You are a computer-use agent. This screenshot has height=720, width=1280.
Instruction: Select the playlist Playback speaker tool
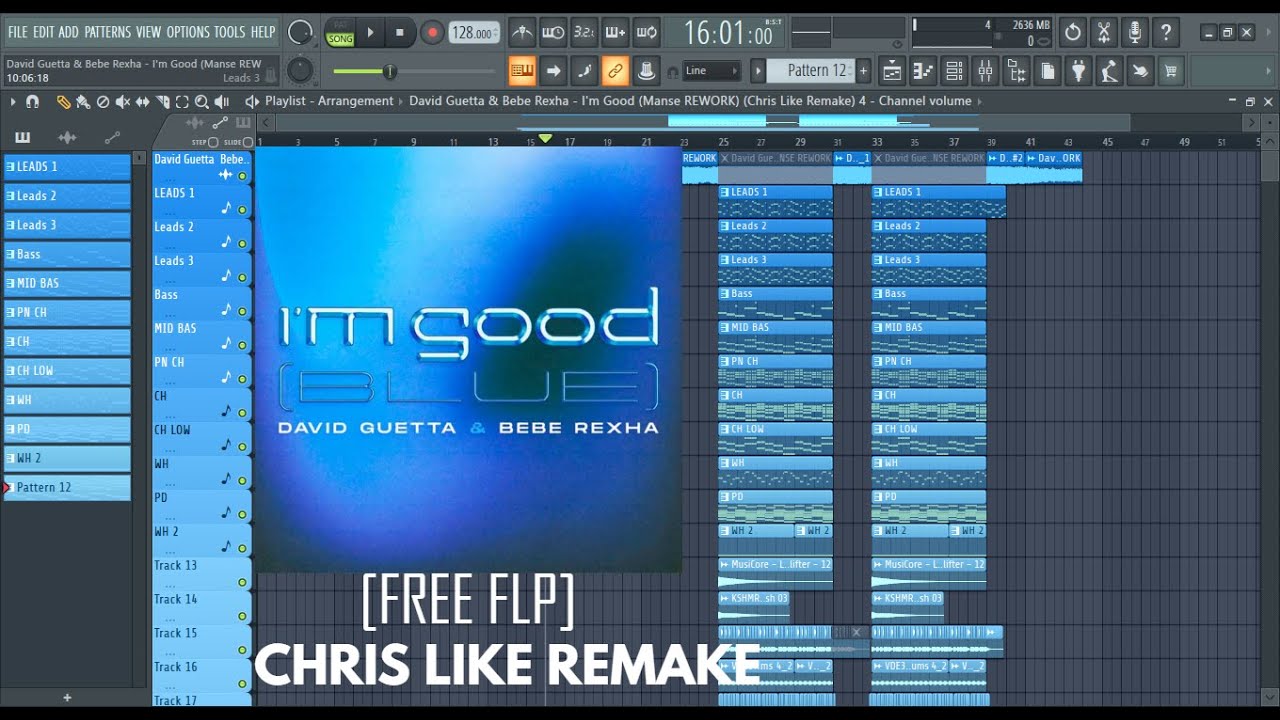[x=221, y=101]
